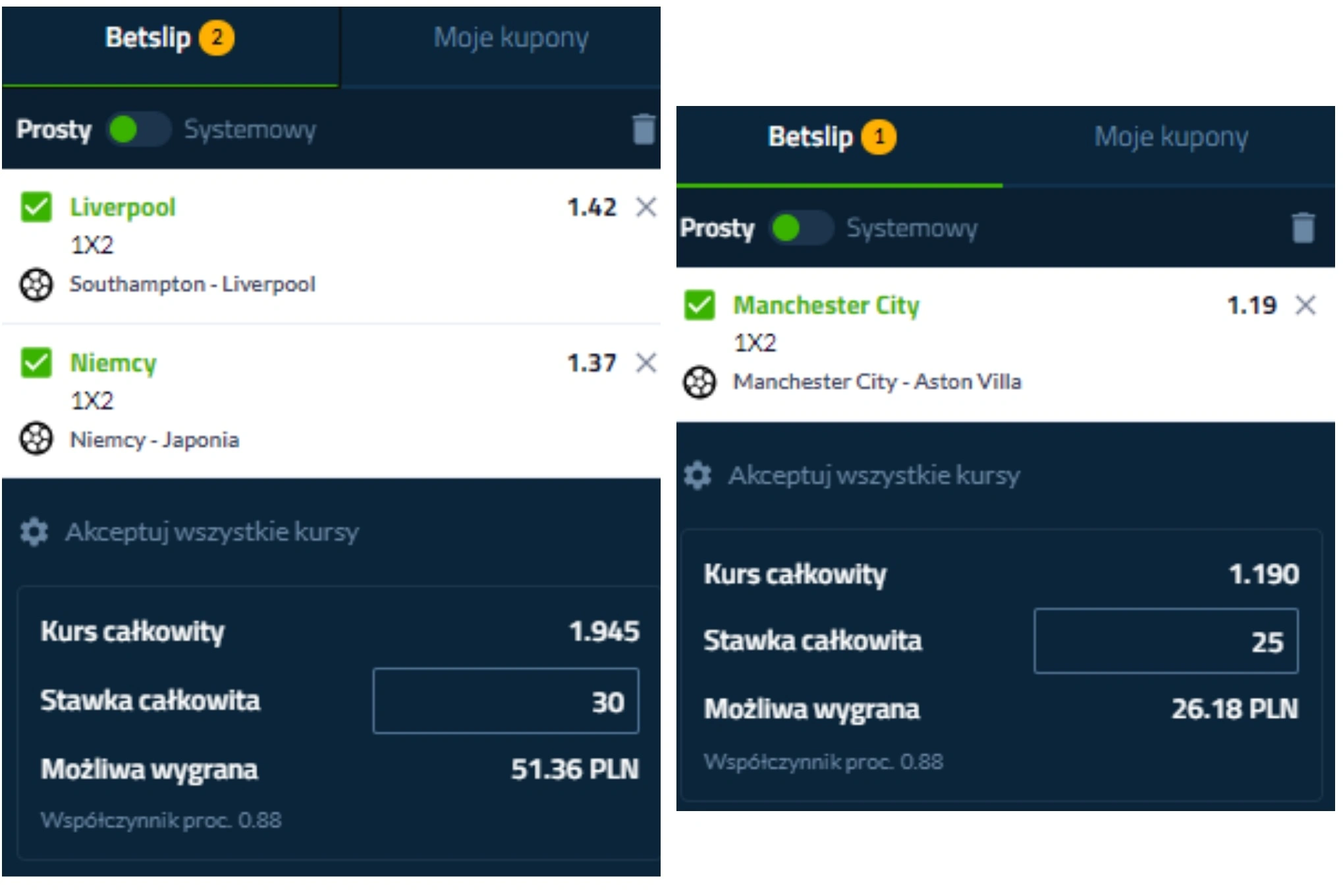Click gear icon in right betslip
Screen dimensions: 1343x896
698,475
